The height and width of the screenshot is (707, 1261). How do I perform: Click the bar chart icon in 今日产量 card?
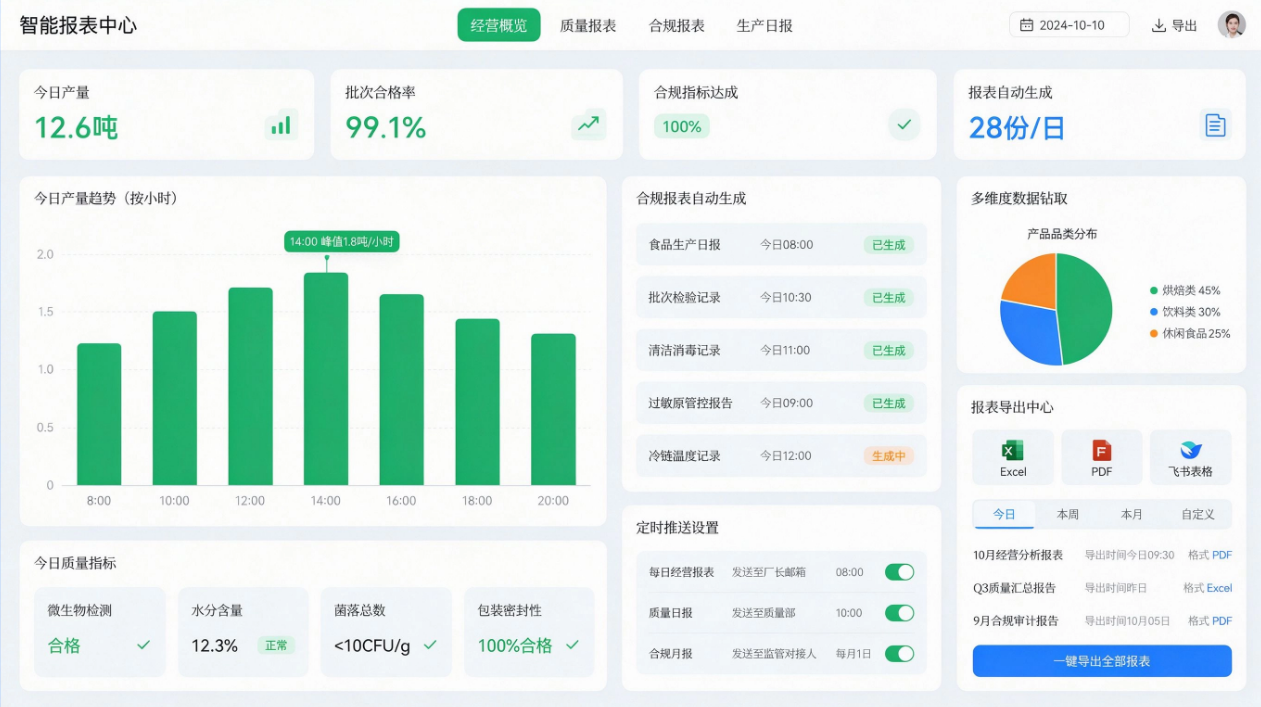pos(281,125)
